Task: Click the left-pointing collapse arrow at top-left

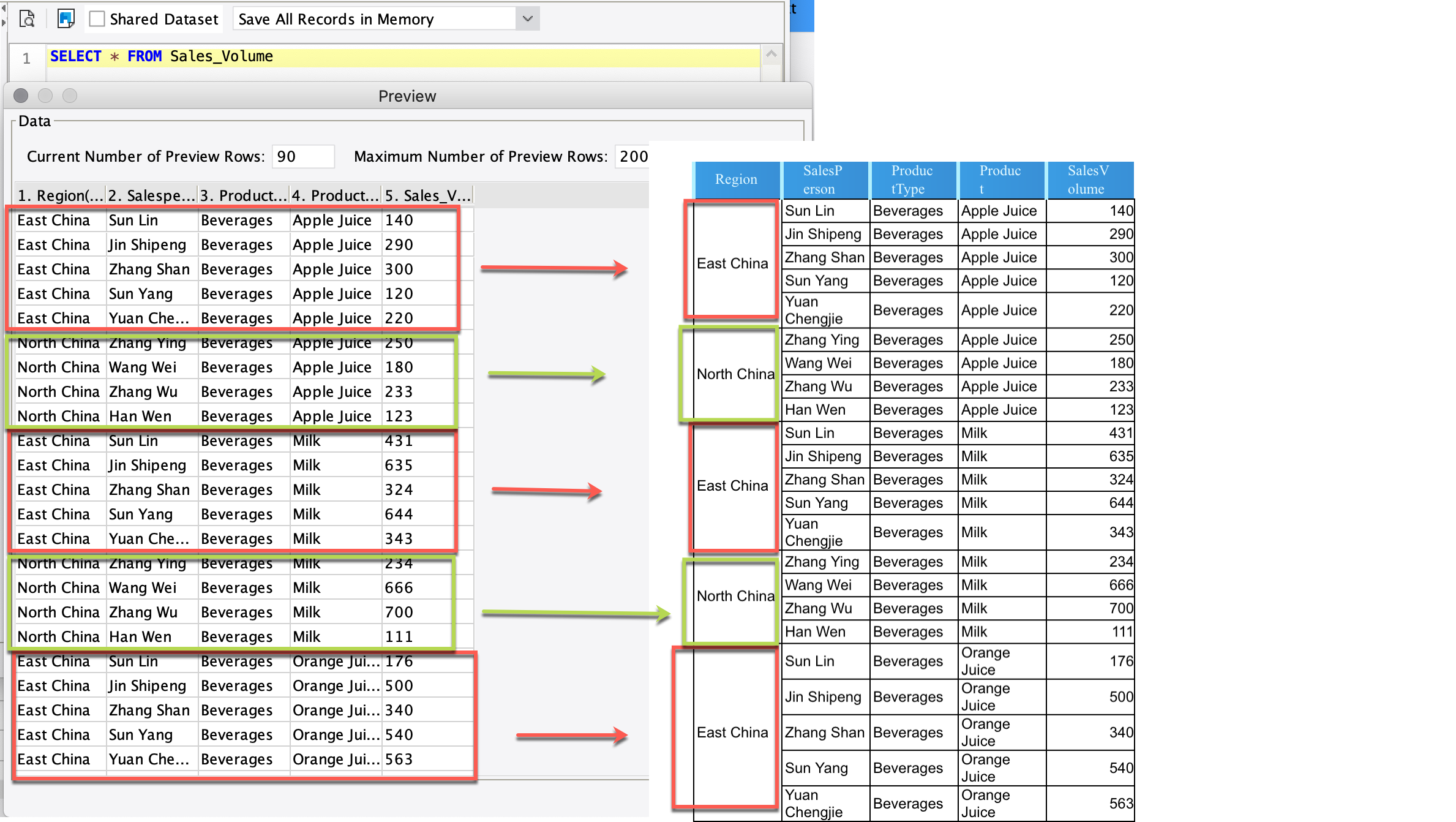Action: [3, 9]
